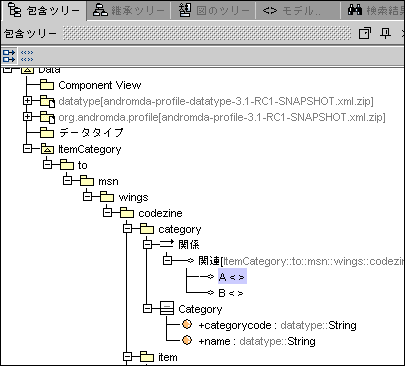Collapse the 関係 relations node
The height and width of the screenshot is (366, 405).
[147, 244]
